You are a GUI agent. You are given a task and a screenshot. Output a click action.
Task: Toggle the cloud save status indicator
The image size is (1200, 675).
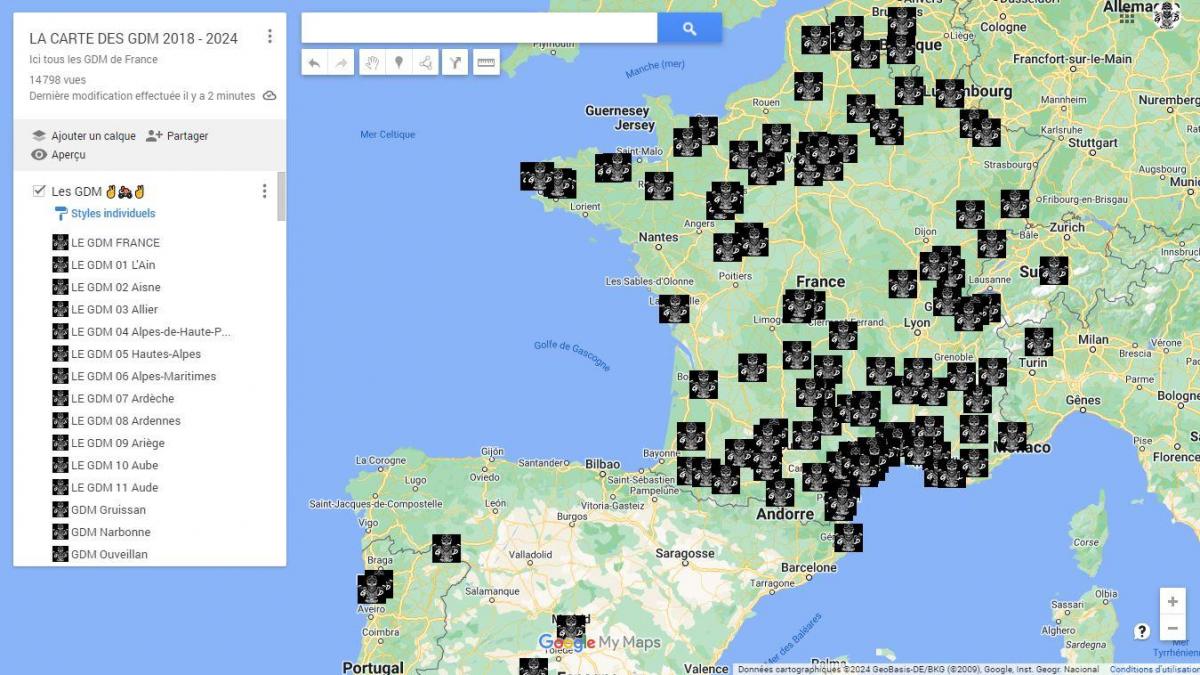click(x=269, y=98)
